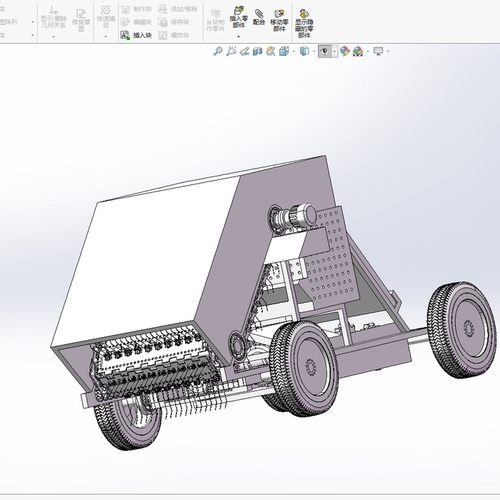Click the Zoom to Fit magnifier icon
This screenshot has height=500, width=500.
[218, 51]
